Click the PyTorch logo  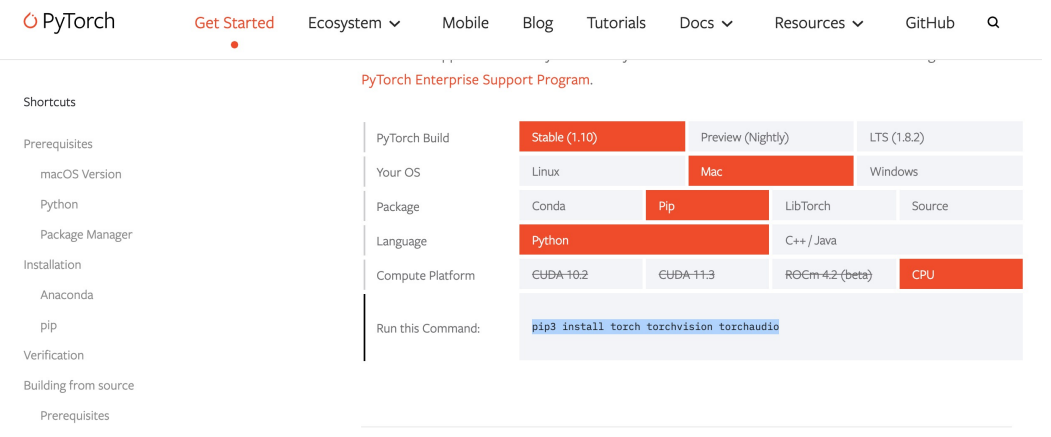pos(69,21)
